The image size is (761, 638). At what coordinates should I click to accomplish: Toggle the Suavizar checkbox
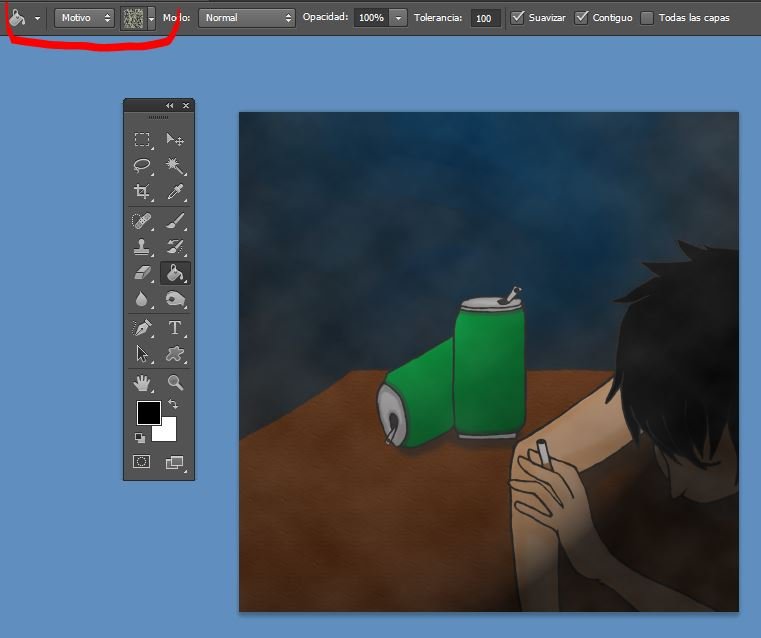coord(518,17)
